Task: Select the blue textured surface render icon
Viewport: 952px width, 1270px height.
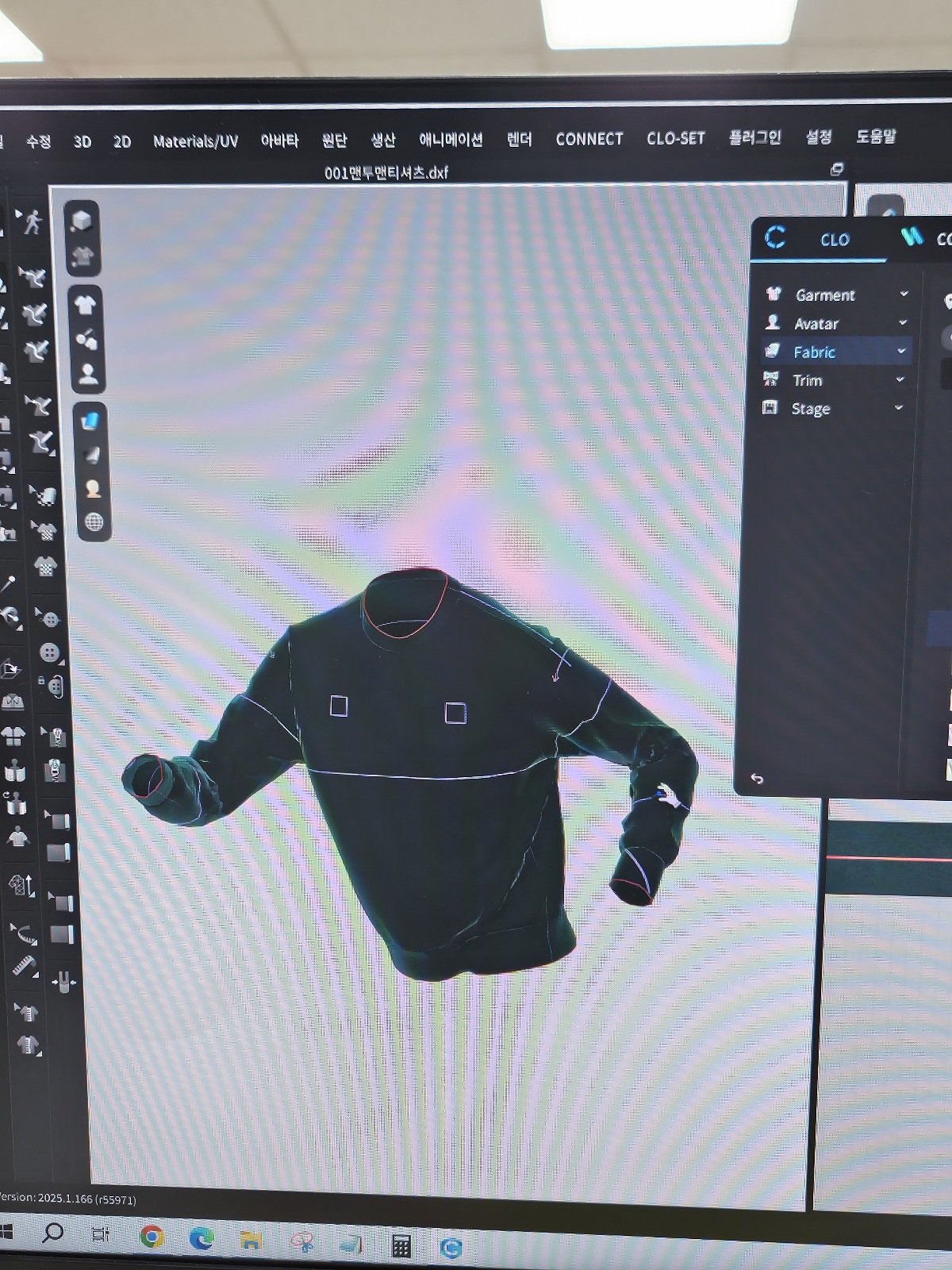Action: tap(91, 420)
